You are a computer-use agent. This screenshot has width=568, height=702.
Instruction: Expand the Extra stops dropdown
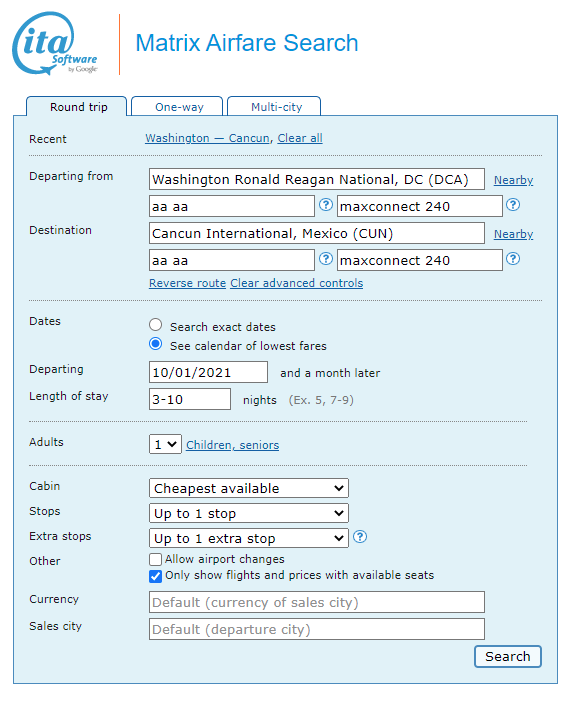249,538
